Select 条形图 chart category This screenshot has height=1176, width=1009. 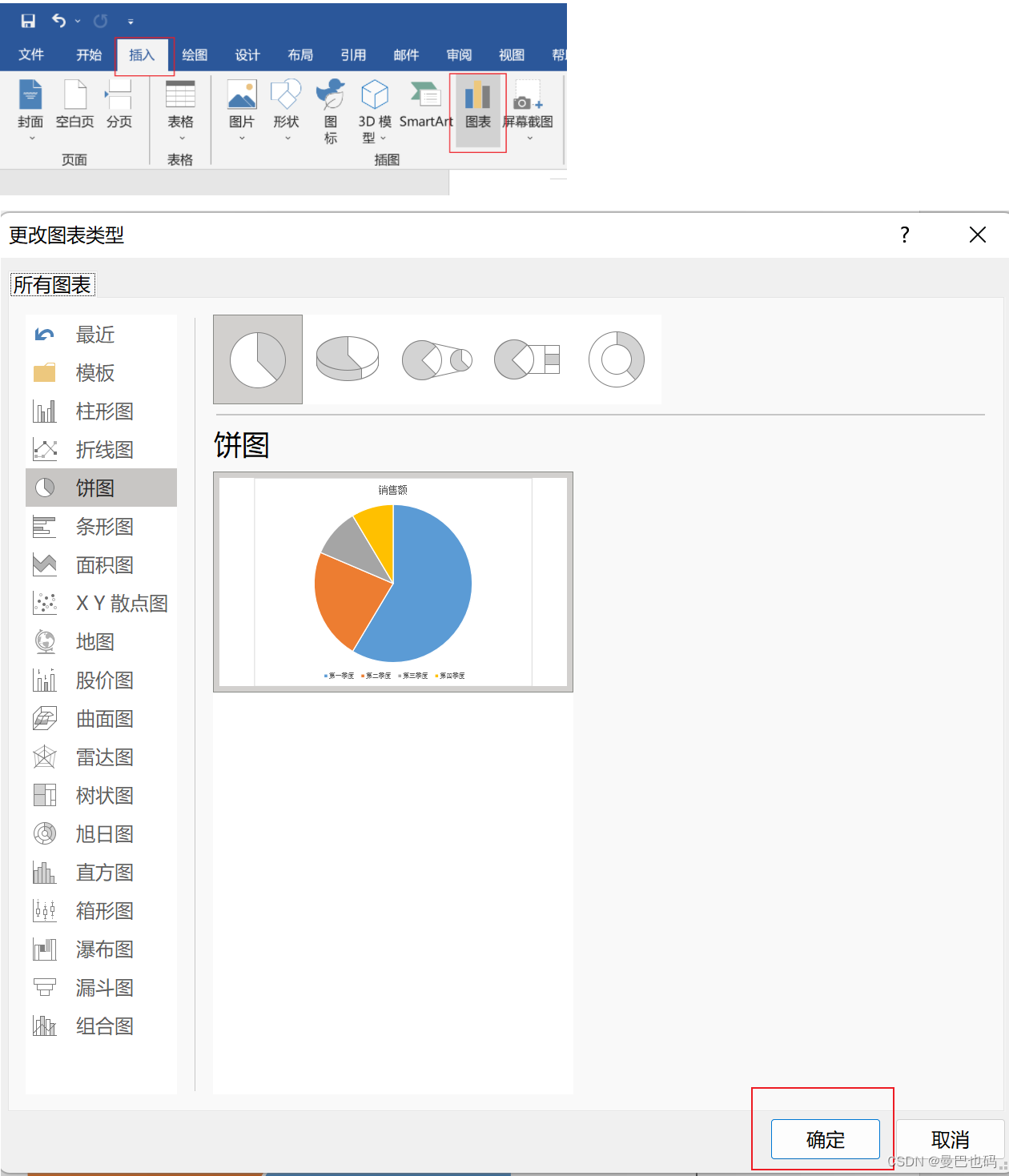click(x=102, y=526)
